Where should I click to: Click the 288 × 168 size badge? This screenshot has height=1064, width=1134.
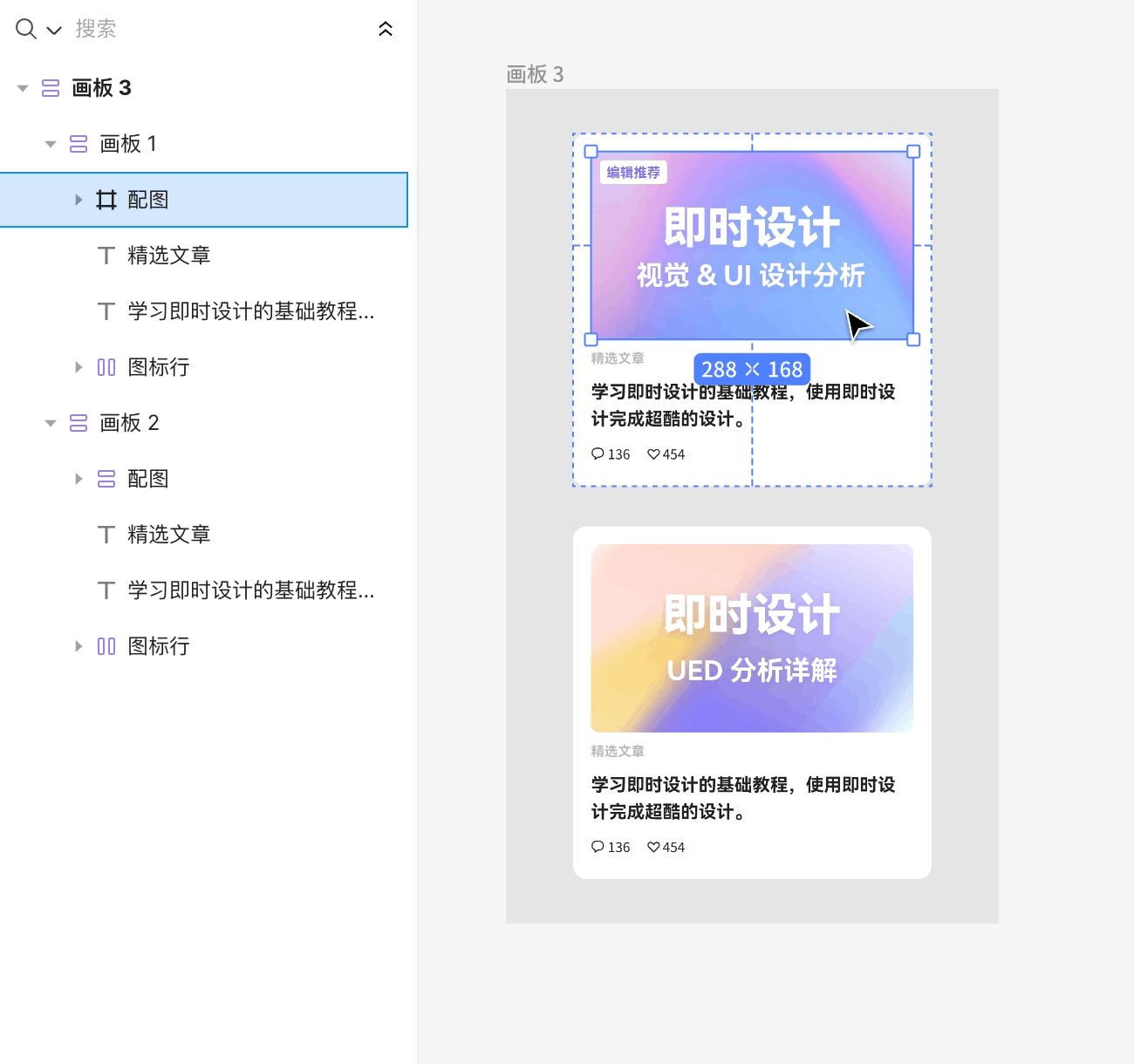[752, 370]
